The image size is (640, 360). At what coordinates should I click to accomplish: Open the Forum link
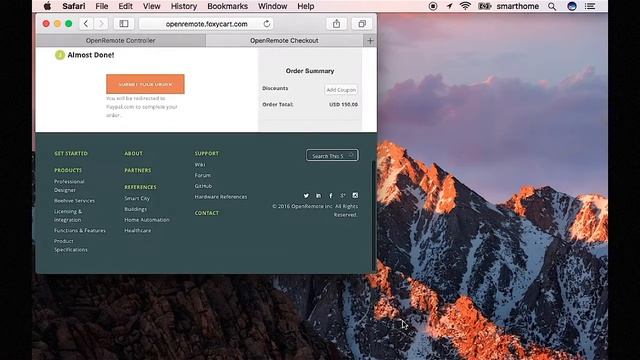[x=202, y=175]
